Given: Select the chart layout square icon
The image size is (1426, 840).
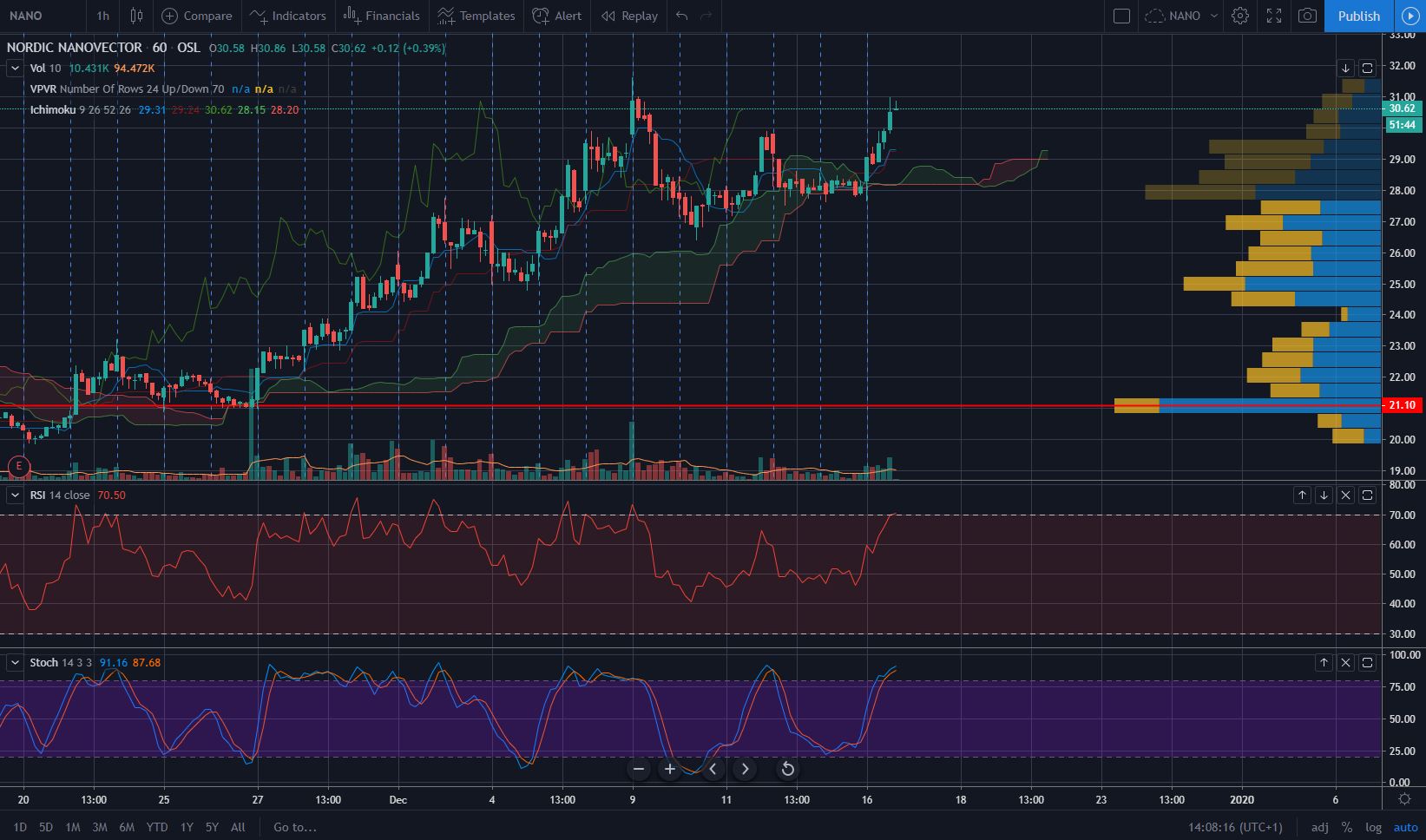Looking at the screenshot, I should click(1121, 16).
